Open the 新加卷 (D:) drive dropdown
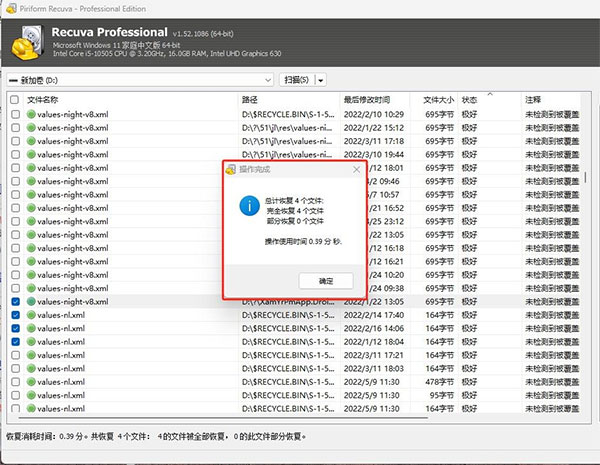Screen dimensions: 600x465 coord(140,80)
